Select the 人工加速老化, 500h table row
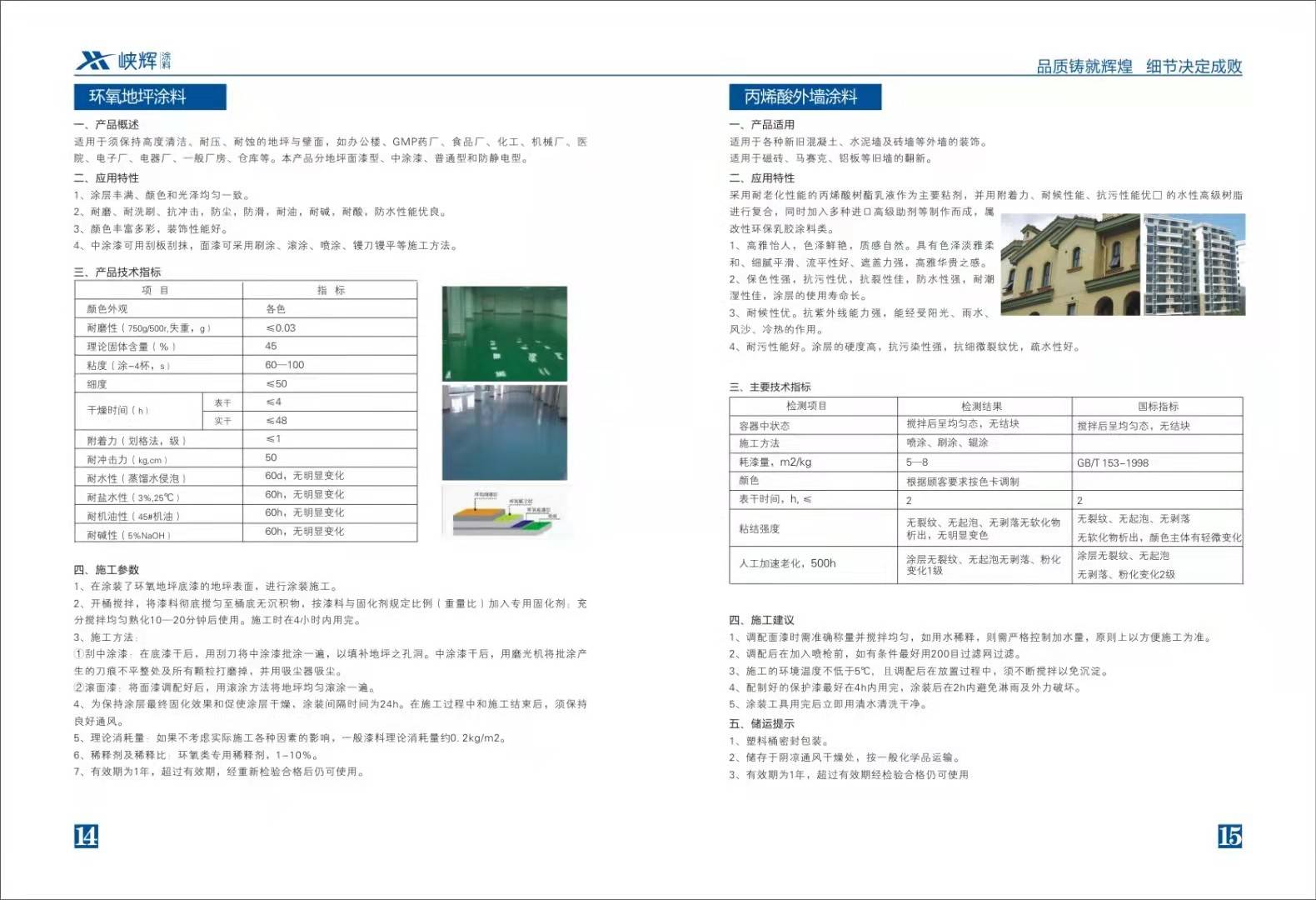Viewport: 1316px width, 900px height. tap(787, 563)
